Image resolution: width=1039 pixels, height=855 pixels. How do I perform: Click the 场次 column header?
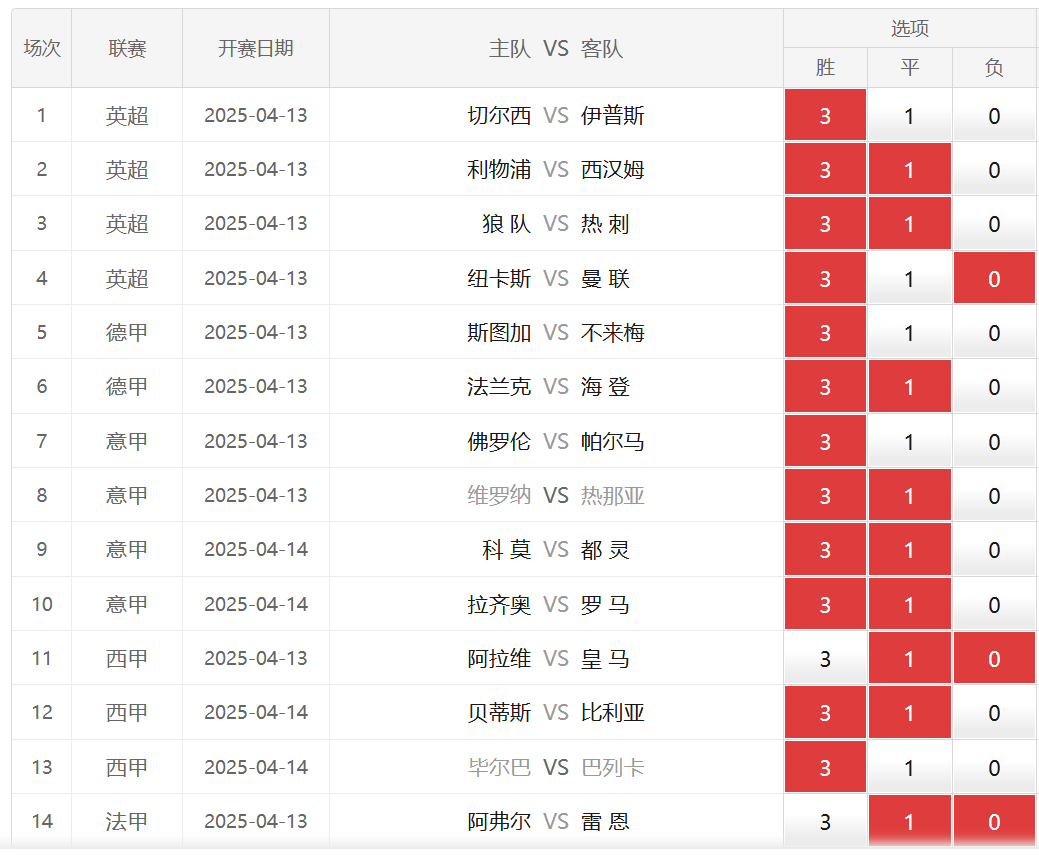click(42, 48)
